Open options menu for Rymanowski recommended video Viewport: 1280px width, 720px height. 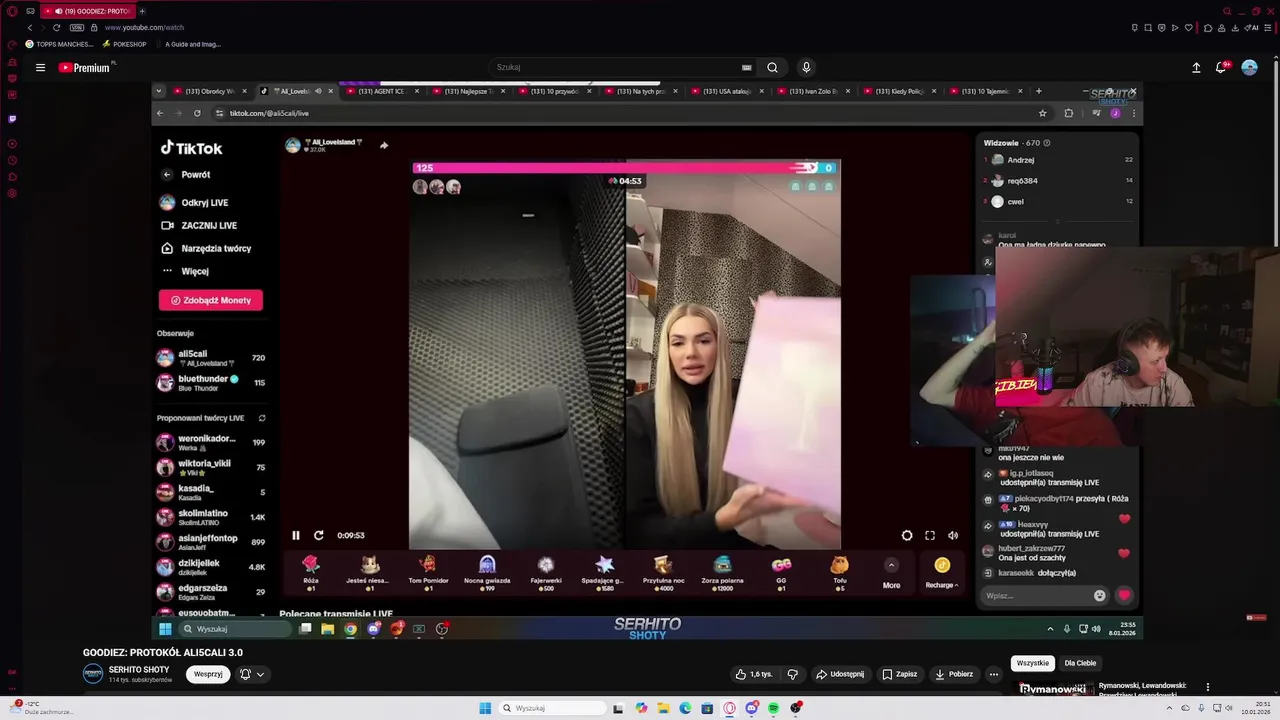point(1207,688)
